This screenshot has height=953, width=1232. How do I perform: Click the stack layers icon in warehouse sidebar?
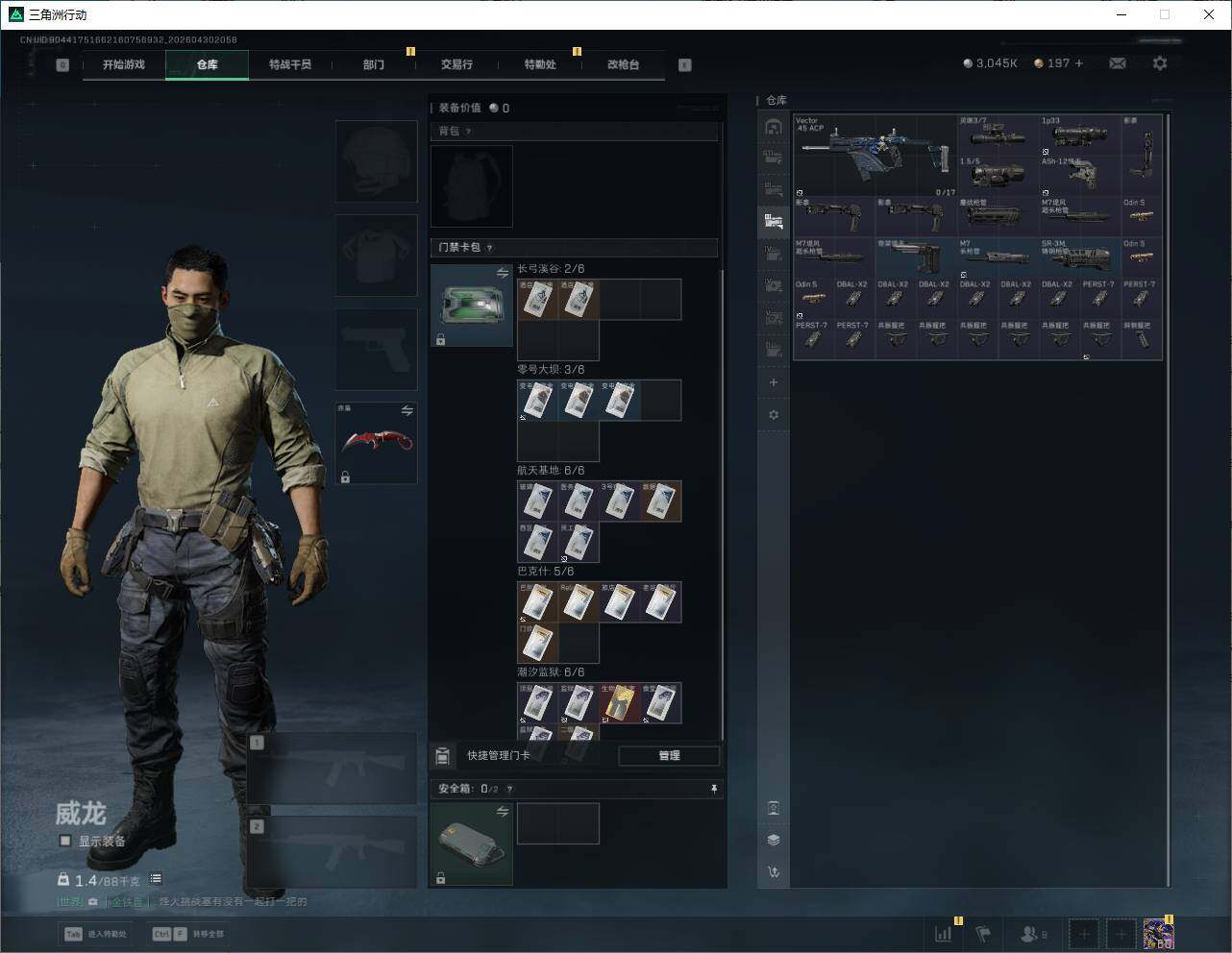coord(774,840)
